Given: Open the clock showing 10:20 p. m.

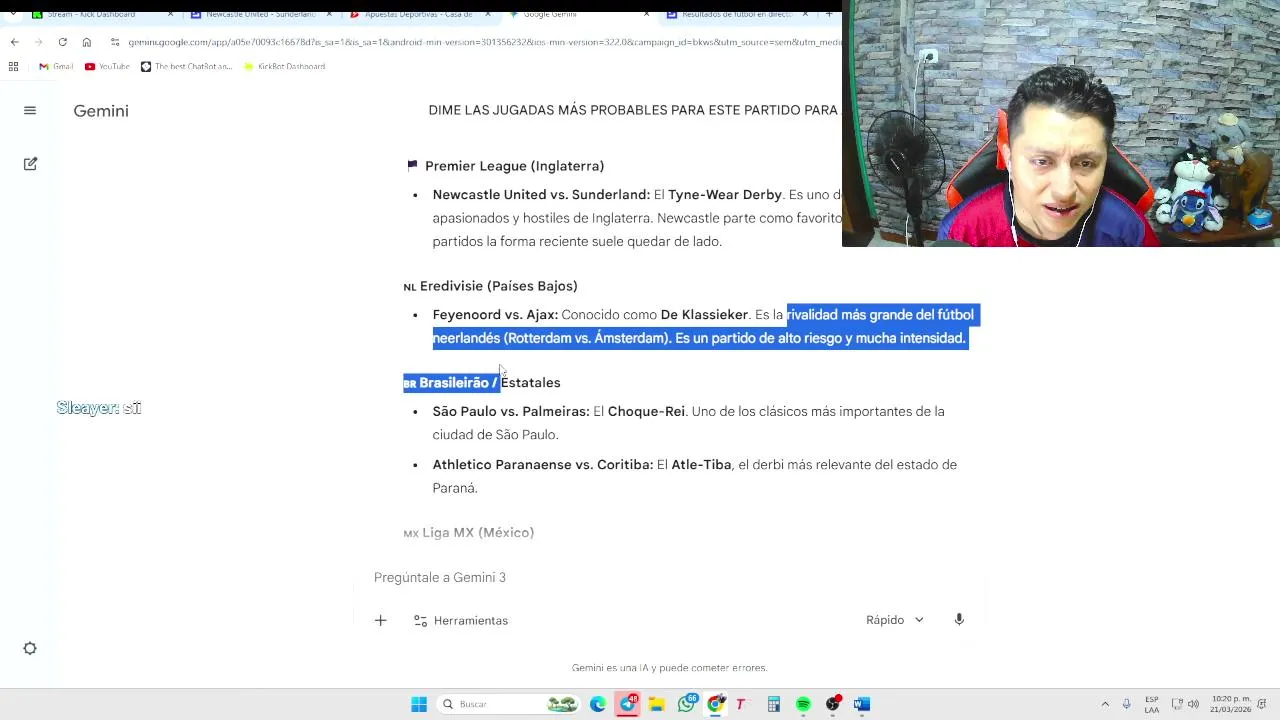Looking at the screenshot, I should click(x=1231, y=704).
